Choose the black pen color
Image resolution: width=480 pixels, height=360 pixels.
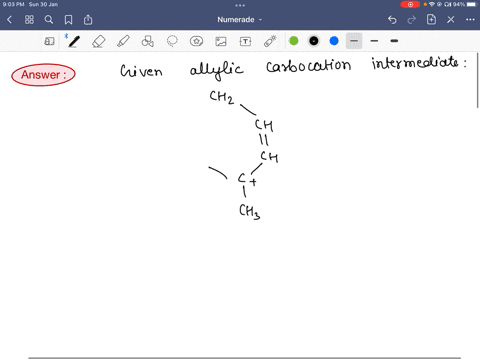pyautogui.click(x=314, y=41)
